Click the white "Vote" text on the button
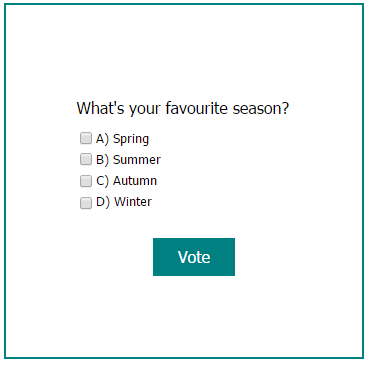The height and width of the screenshot is (365, 369). click(x=194, y=257)
